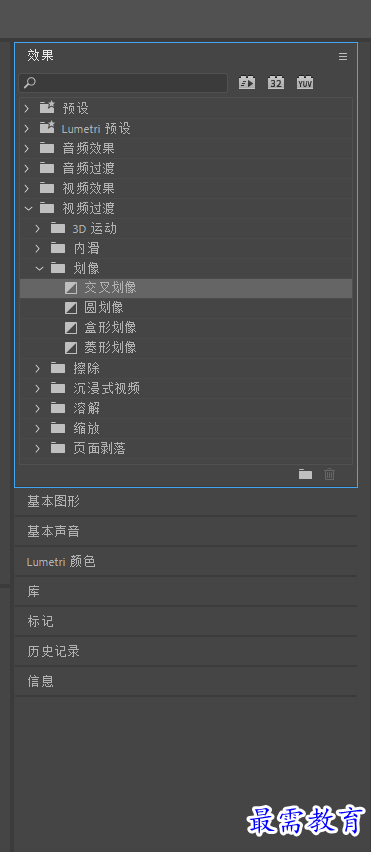
Task: Expand the 3D 运动 folder
Action: tap(37, 228)
